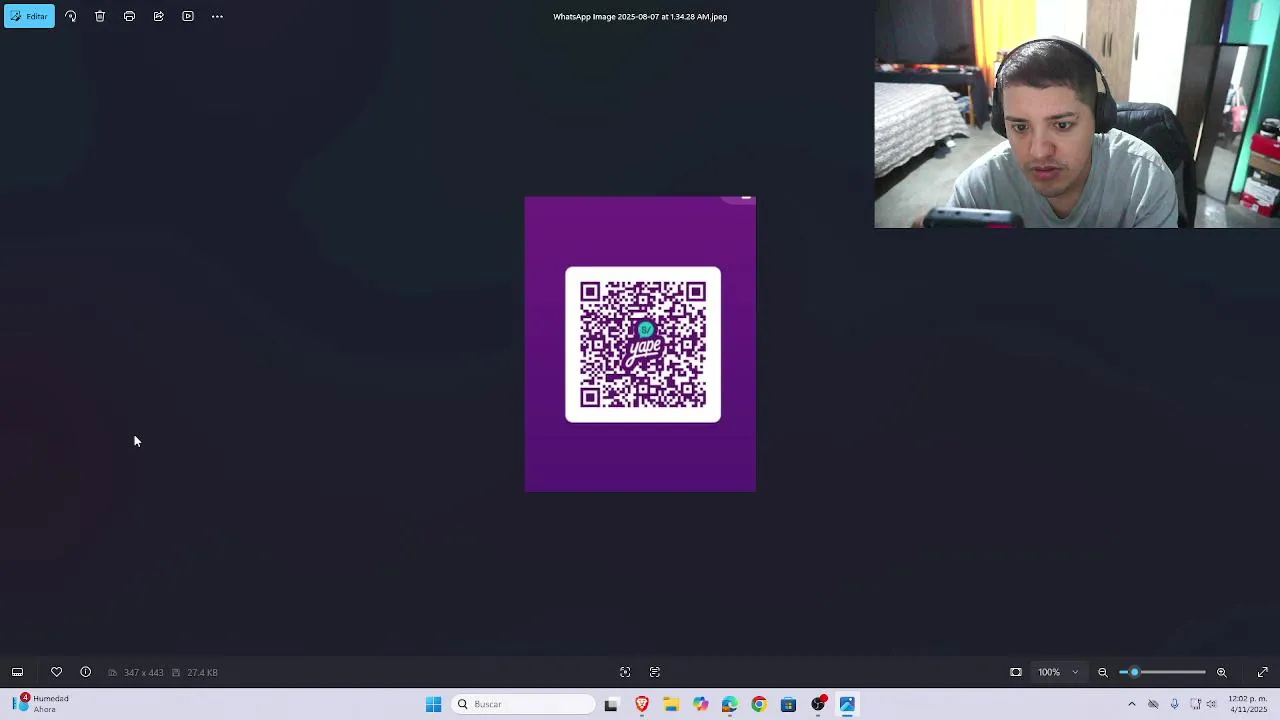Open the Brave browser from taskbar
The width and height of the screenshot is (1280, 720).
[642, 704]
